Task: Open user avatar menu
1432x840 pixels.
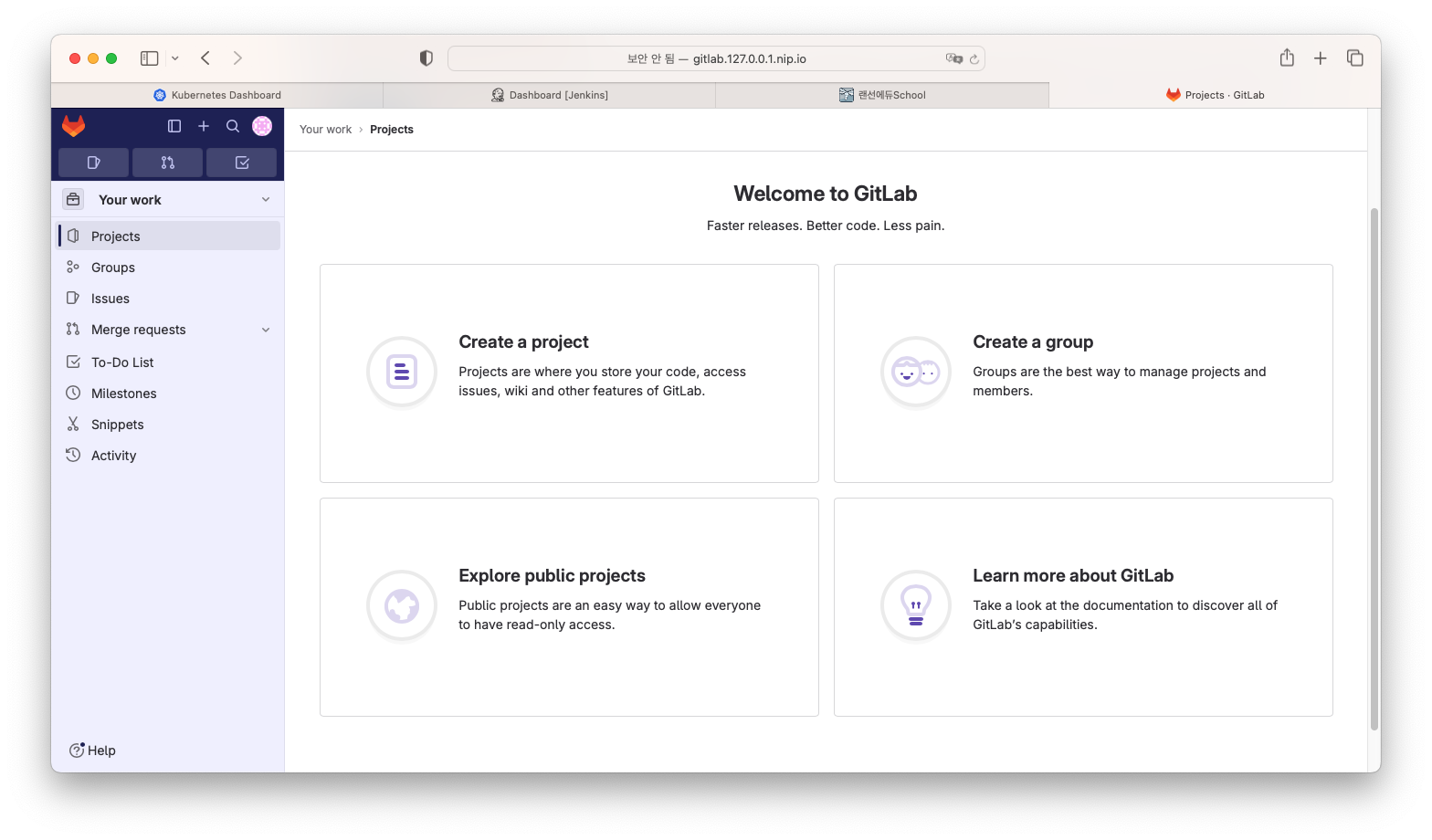Action: (262, 126)
